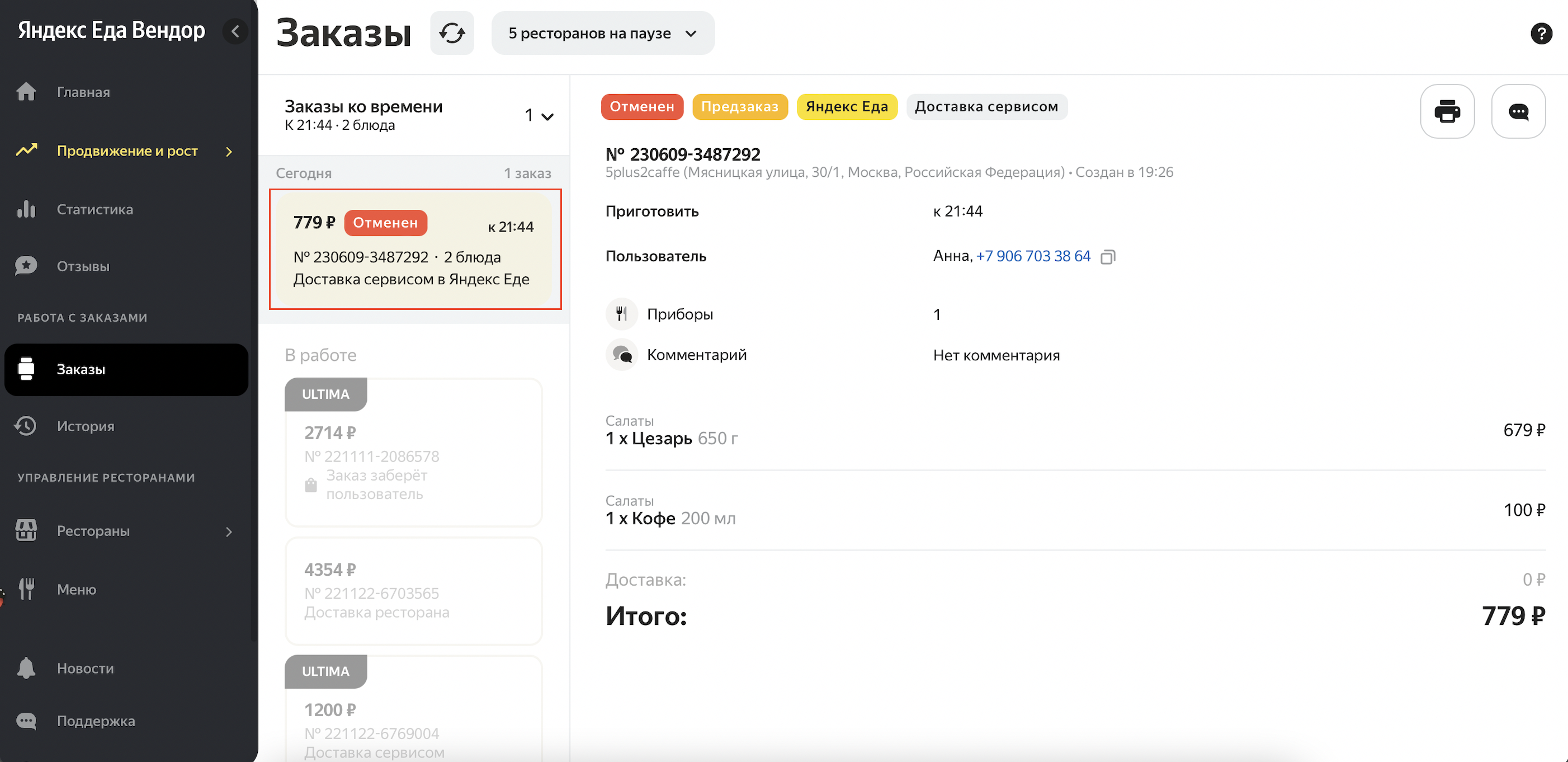1568x762 pixels.
Task: Click order number № 230609-3487292 heading
Action: pos(682,154)
